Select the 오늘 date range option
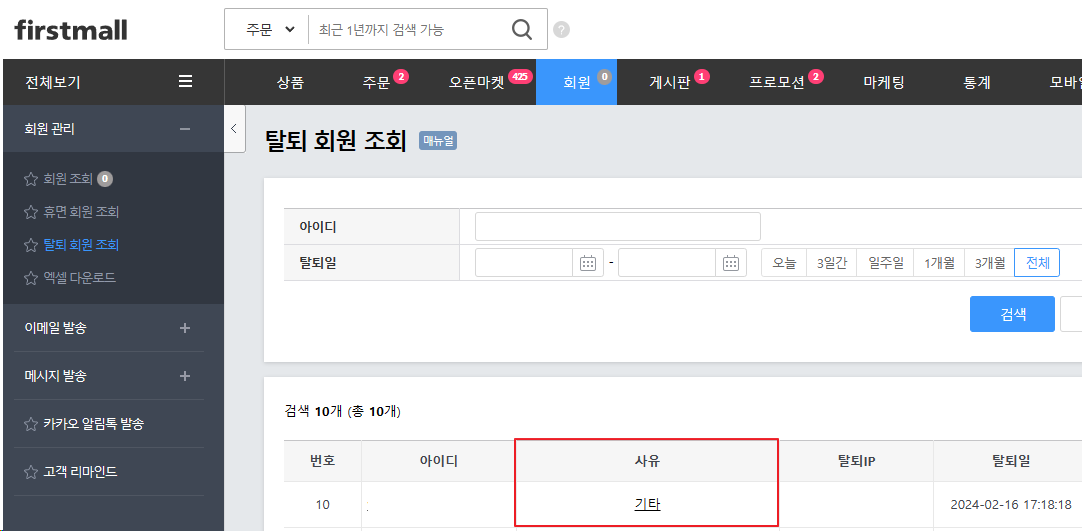The width and height of the screenshot is (1084, 531). [784, 263]
